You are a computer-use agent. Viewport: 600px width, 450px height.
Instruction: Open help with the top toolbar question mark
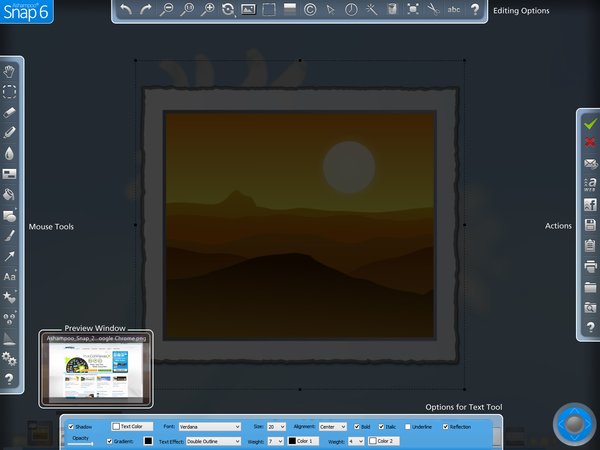474,10
